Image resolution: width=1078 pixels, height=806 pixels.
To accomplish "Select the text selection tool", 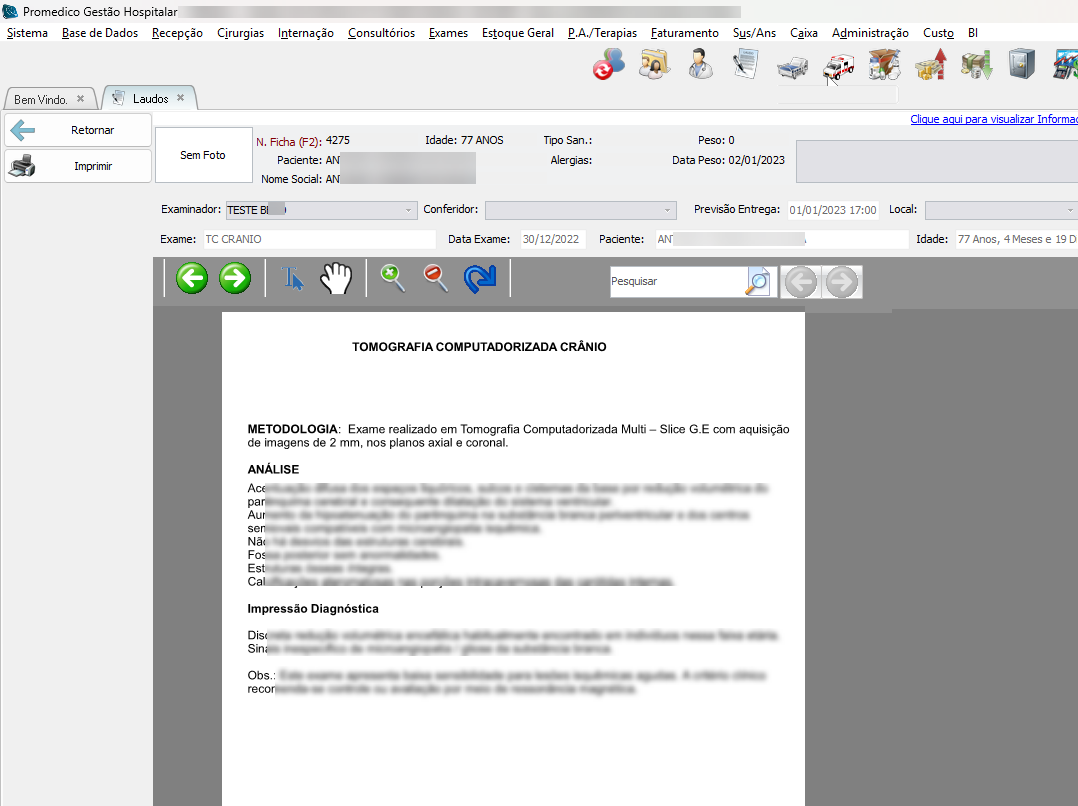I will 294,279.
